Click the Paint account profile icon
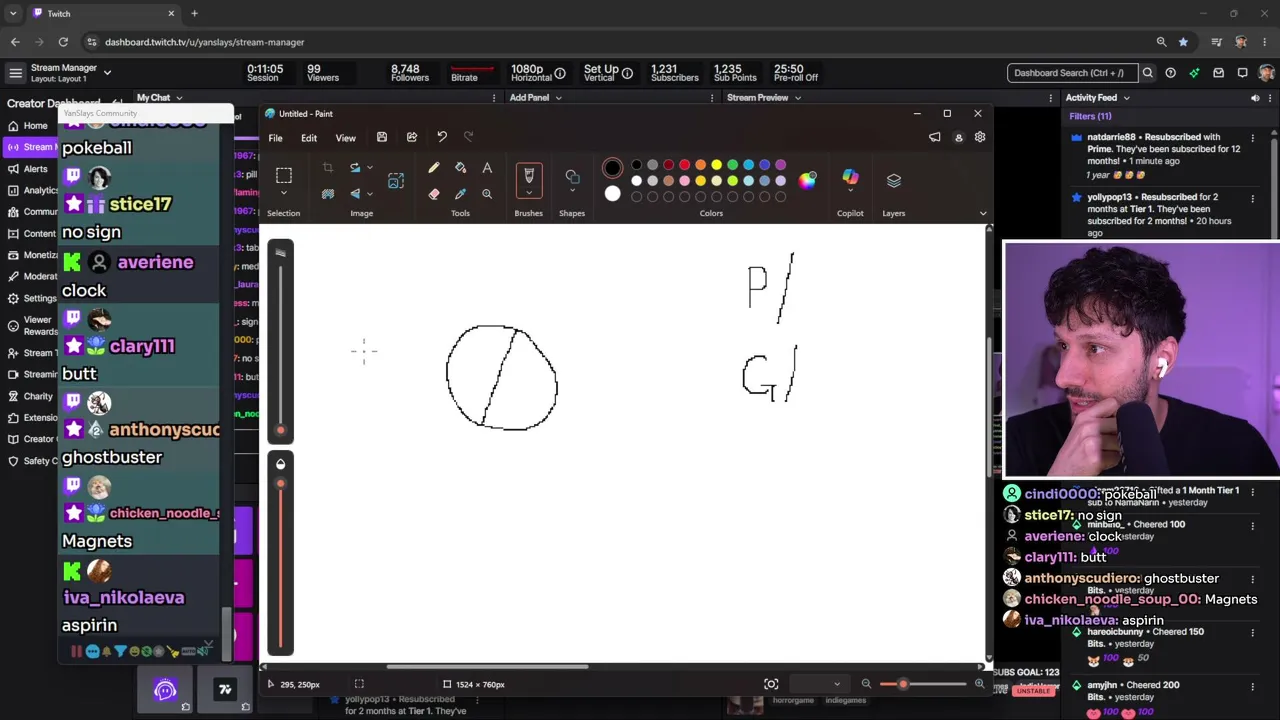Image resolution: width=1280 pixels, height=720 pixels. point(958,137)
